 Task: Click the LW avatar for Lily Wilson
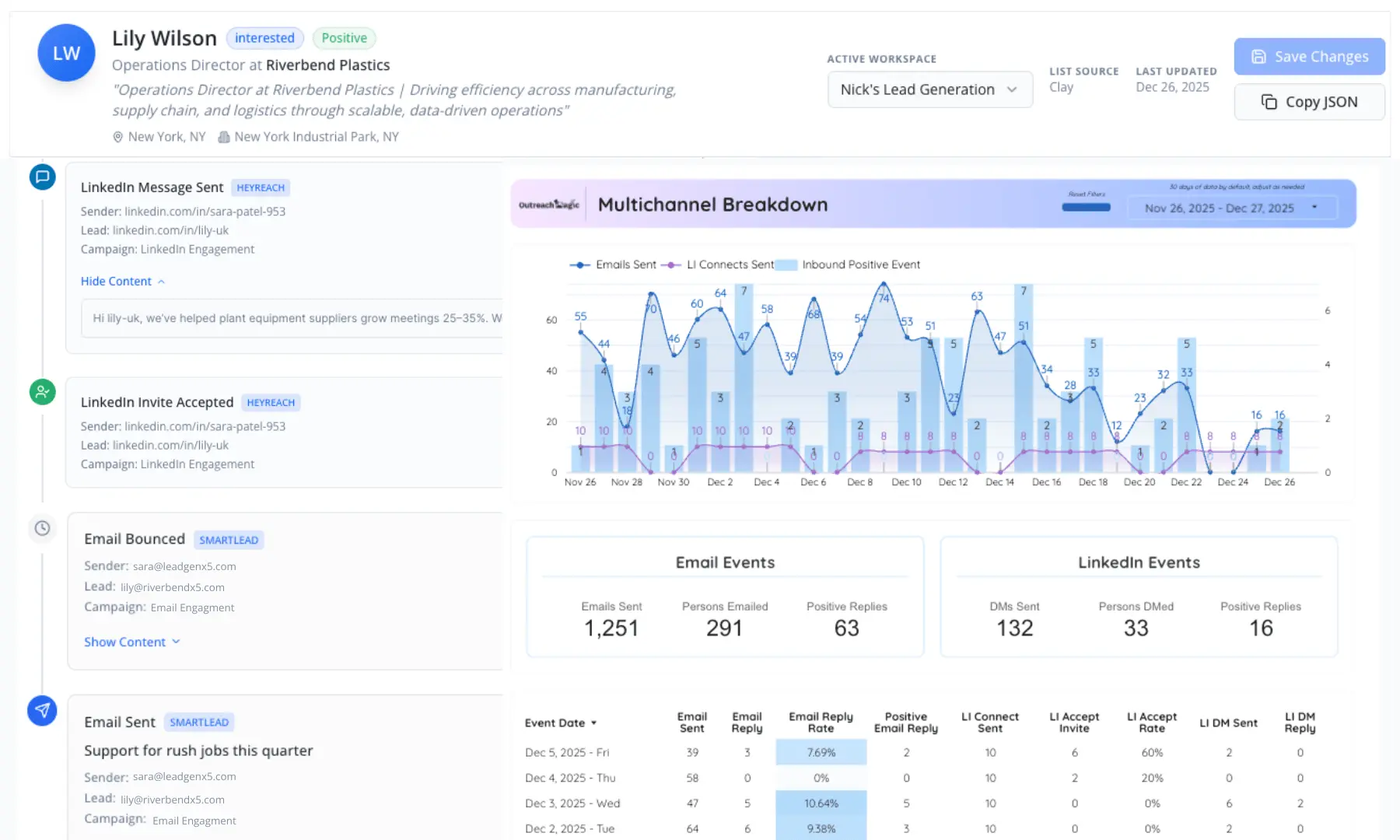pos(66,52)
